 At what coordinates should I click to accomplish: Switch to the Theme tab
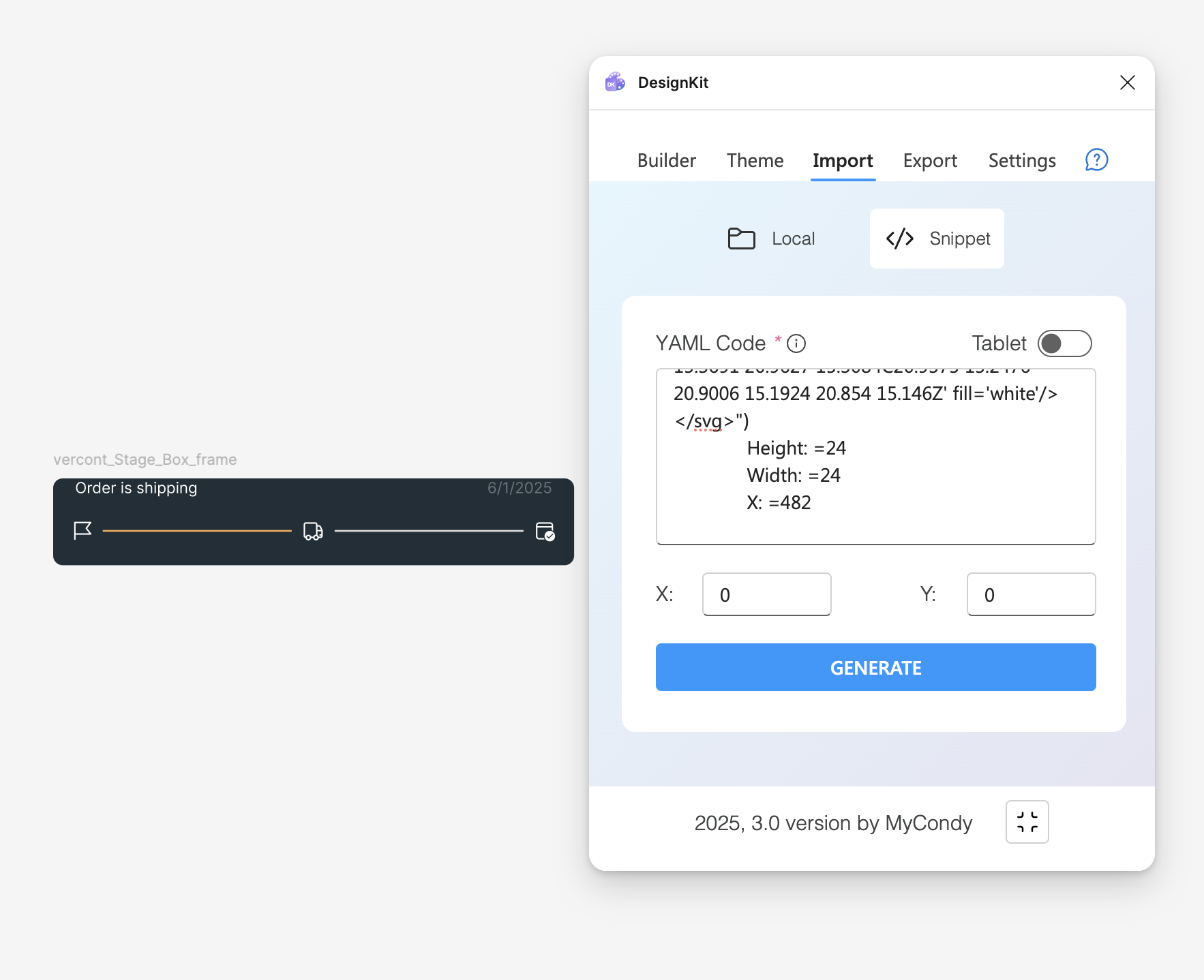755,161
